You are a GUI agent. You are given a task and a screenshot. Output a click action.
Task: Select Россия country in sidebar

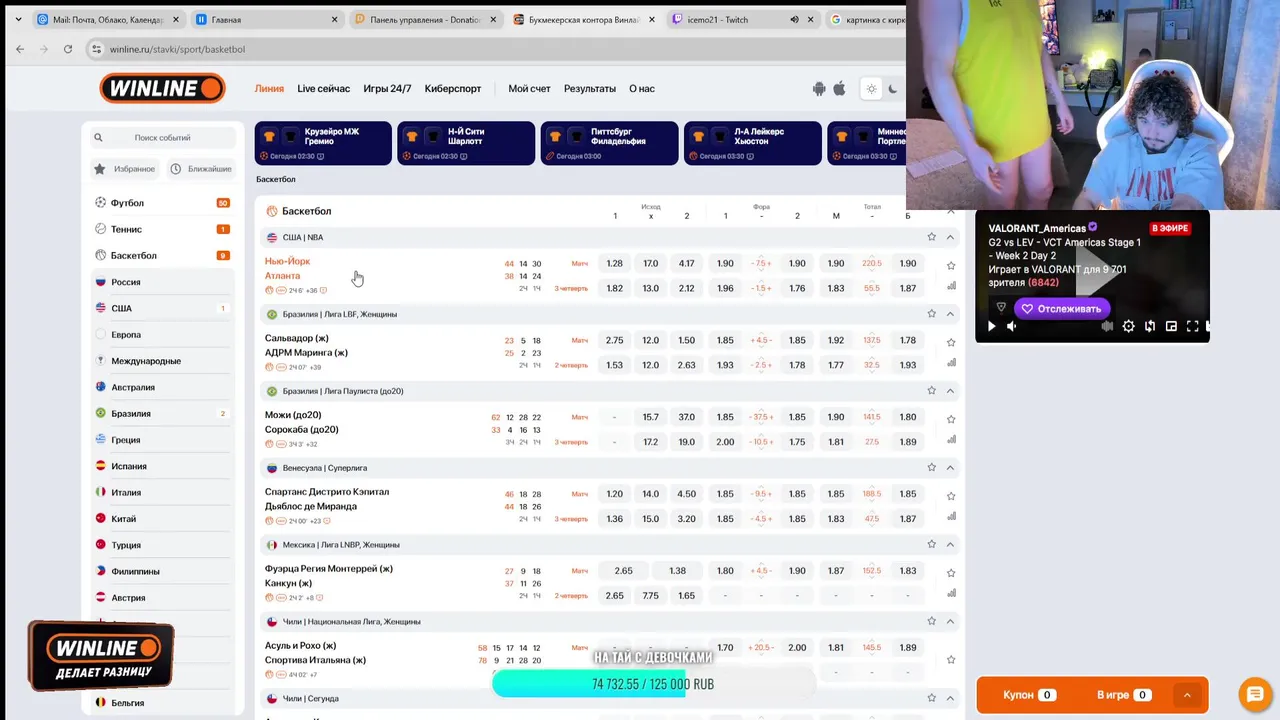163,282
